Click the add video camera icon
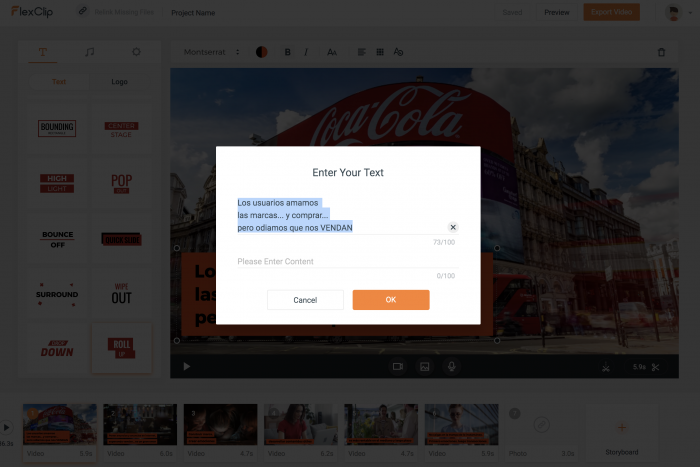The height and width of the screenshot is (467, 700). [x=398, y=367]
